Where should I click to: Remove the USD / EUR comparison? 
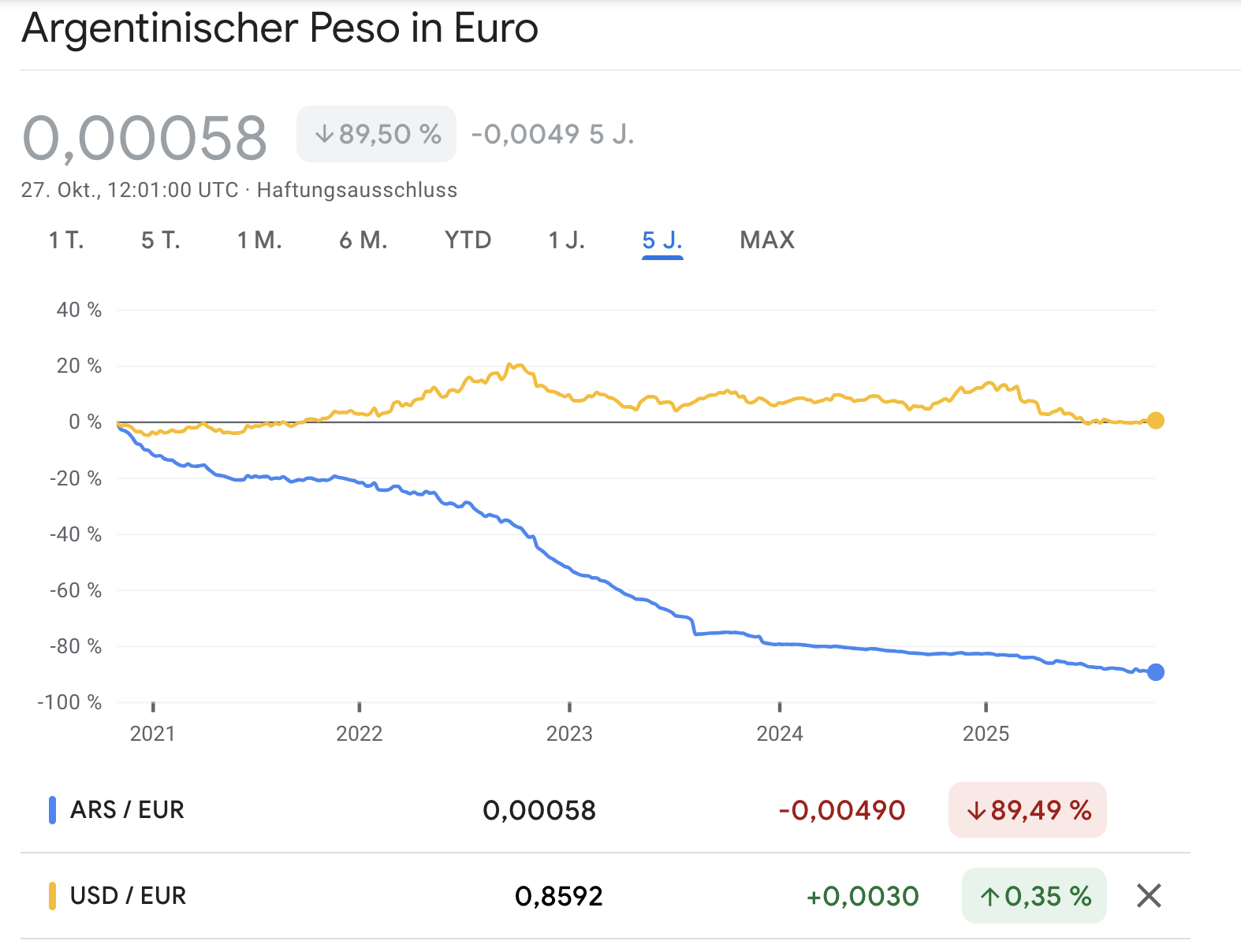click(x=1149, y=895)
